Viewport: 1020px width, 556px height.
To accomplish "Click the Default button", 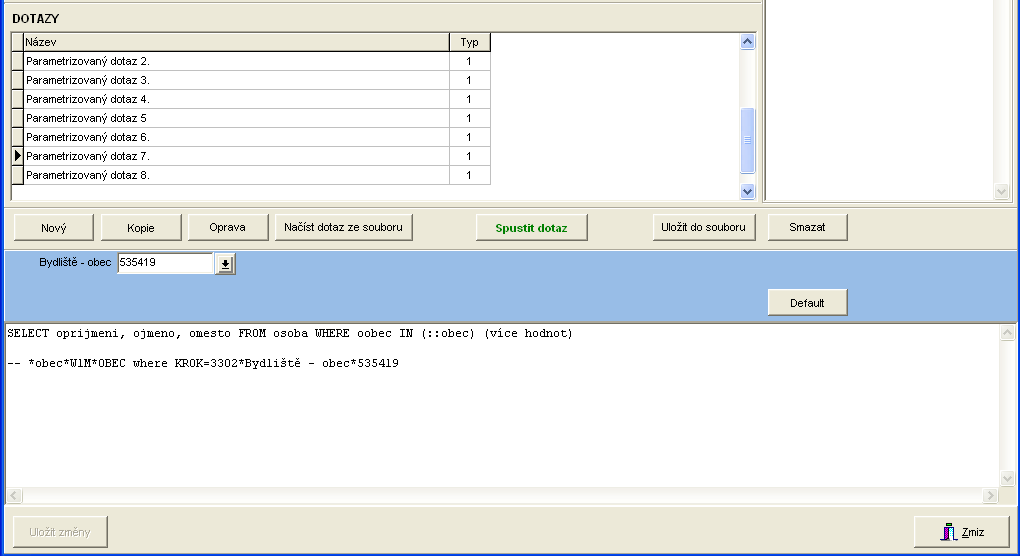I will point(807,303).
